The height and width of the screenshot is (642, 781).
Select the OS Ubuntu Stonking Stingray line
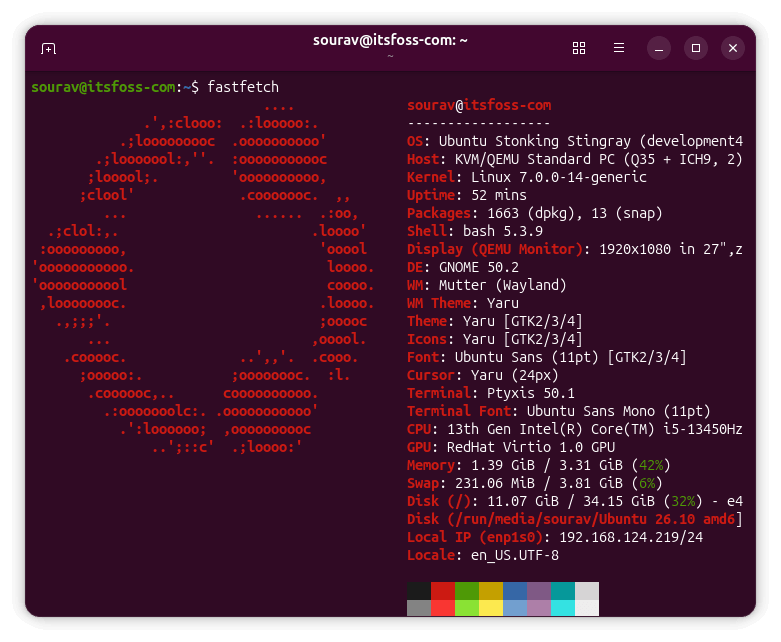[x=575, y=141]
